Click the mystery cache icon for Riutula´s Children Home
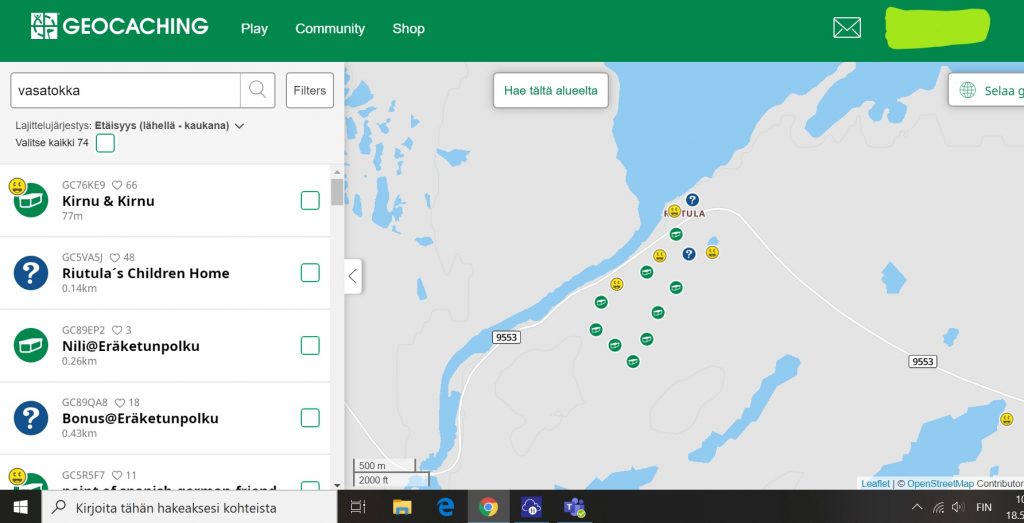The width and height of the screenshot is (1024, 523). coord(31,273)
